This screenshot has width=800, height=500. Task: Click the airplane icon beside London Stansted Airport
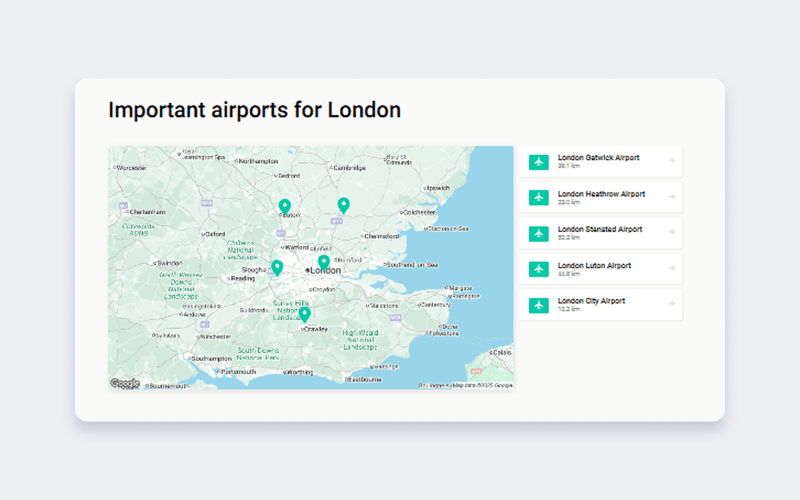(x=539, y=234)
